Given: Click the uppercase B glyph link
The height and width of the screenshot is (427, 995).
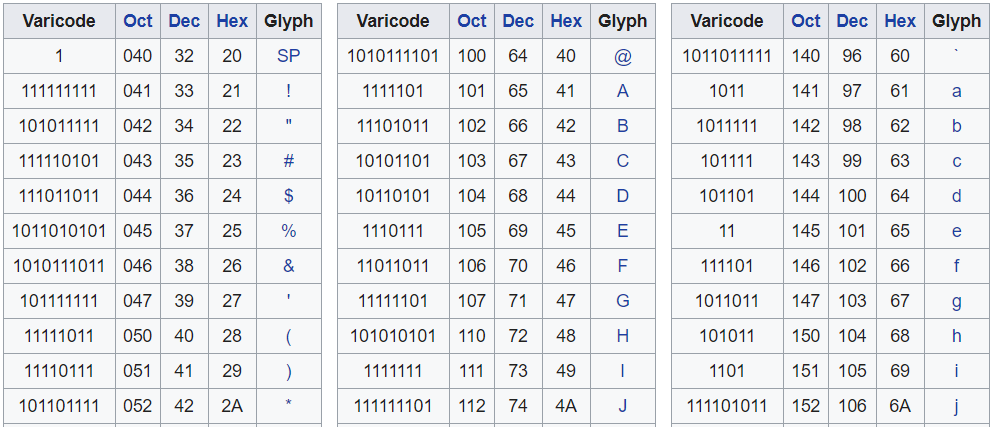Looking at the screenshot, I should (x=623, y=126).
